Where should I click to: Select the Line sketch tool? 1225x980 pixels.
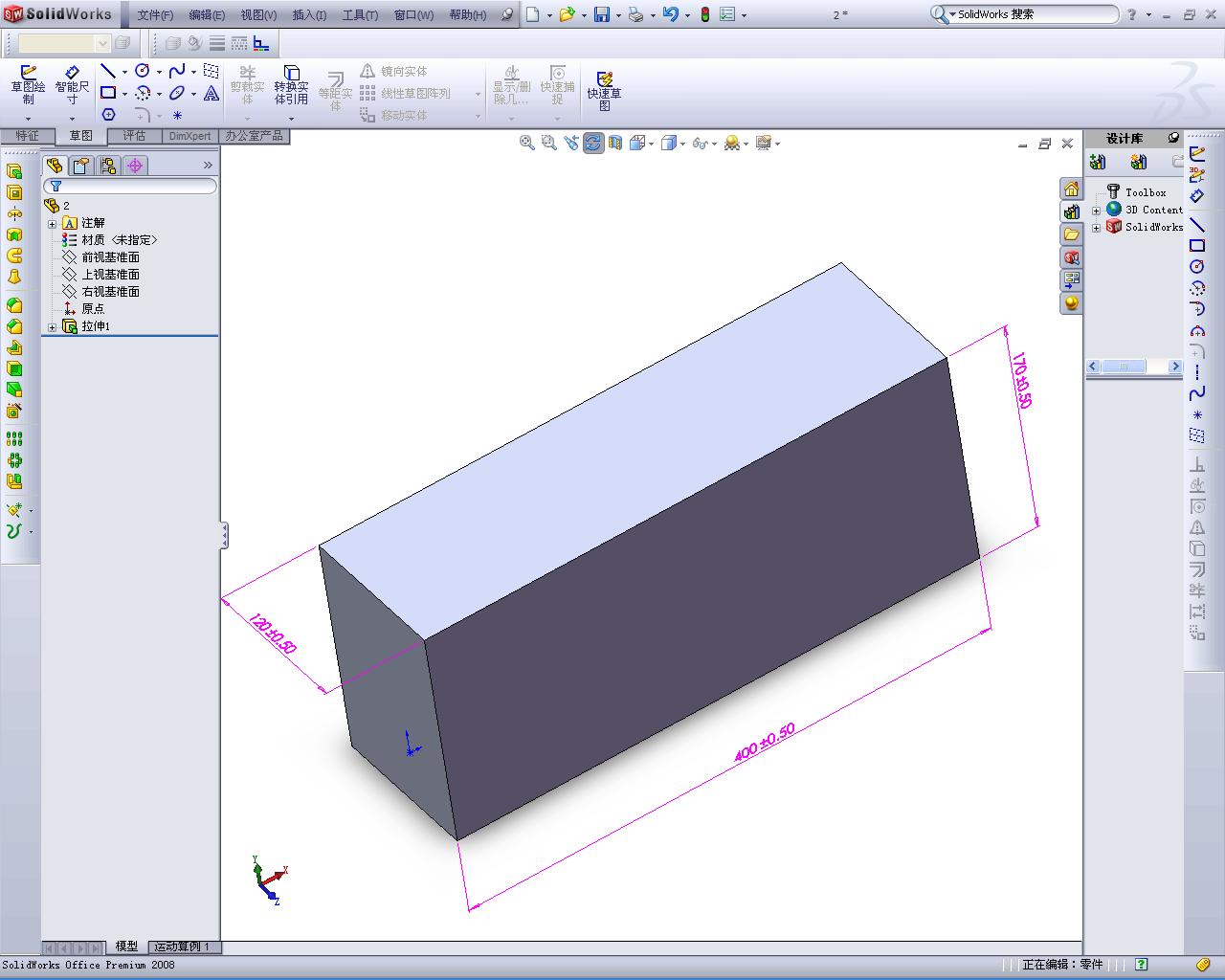tap(108, 71)
